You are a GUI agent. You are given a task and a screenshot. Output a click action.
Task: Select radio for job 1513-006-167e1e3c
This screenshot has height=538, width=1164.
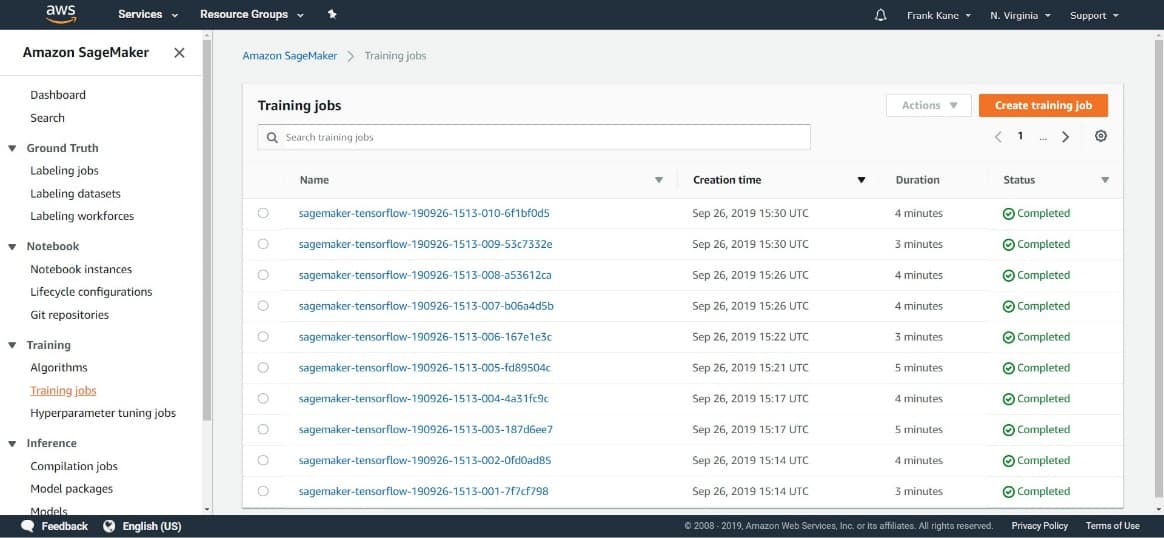click(x=263, y=336)
